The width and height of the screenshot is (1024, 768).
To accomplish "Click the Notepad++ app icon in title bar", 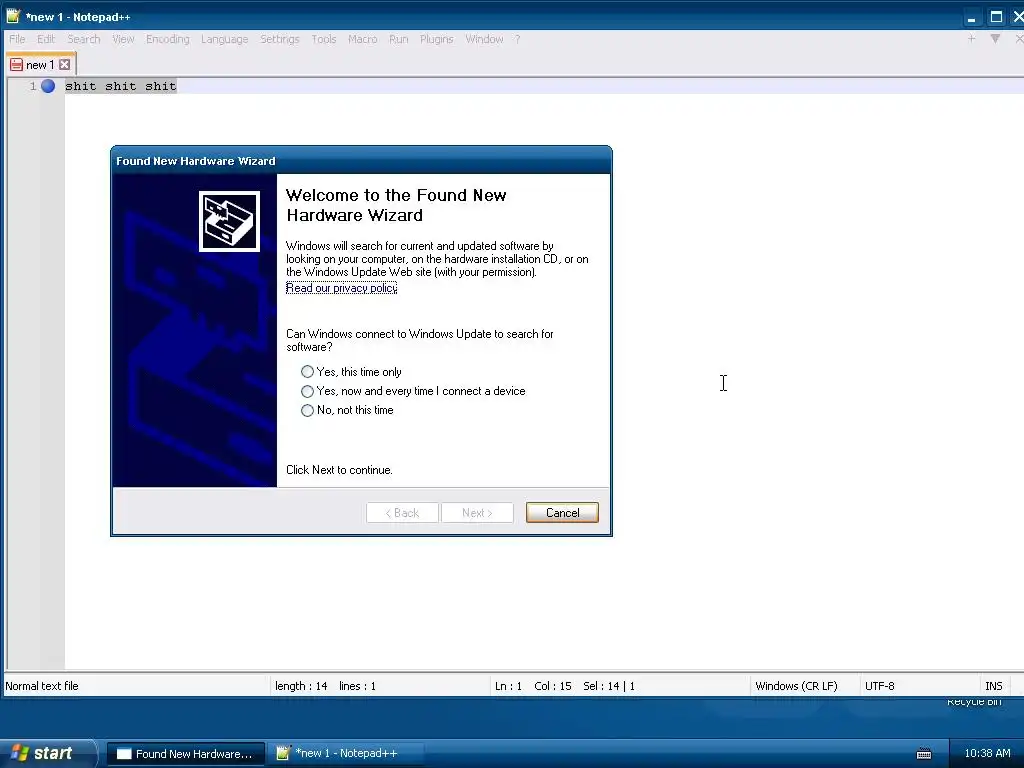I will point(13,16).
